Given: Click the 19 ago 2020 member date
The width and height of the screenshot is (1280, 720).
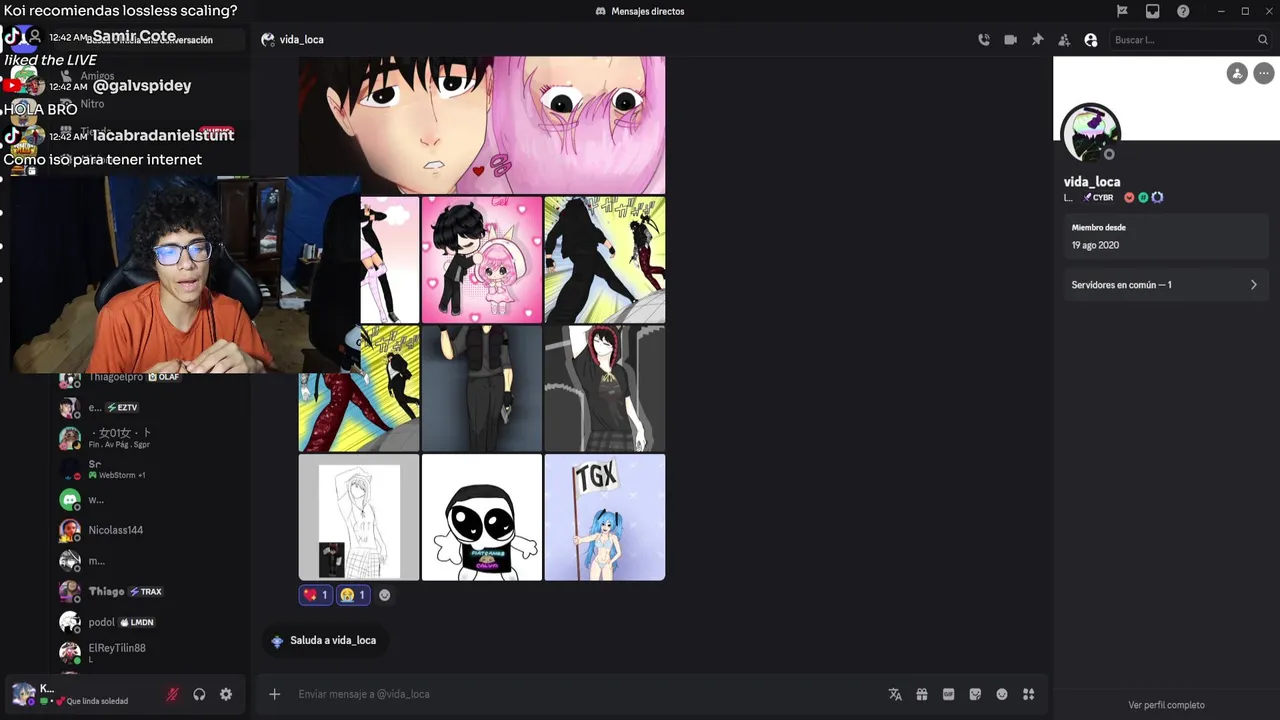Looking at the screenshot, I should 1095,245.
